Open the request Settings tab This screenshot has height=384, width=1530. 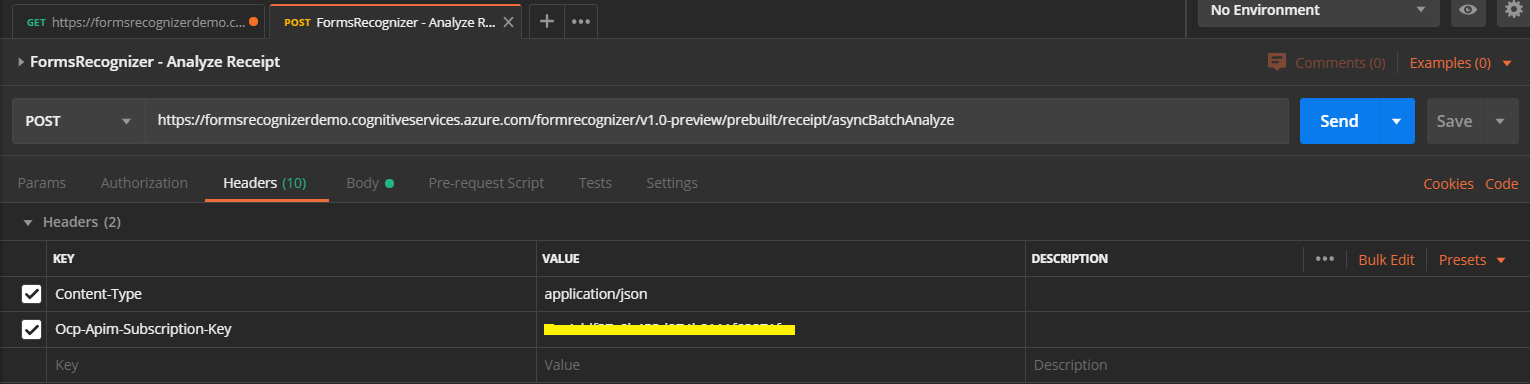[672, 183]
